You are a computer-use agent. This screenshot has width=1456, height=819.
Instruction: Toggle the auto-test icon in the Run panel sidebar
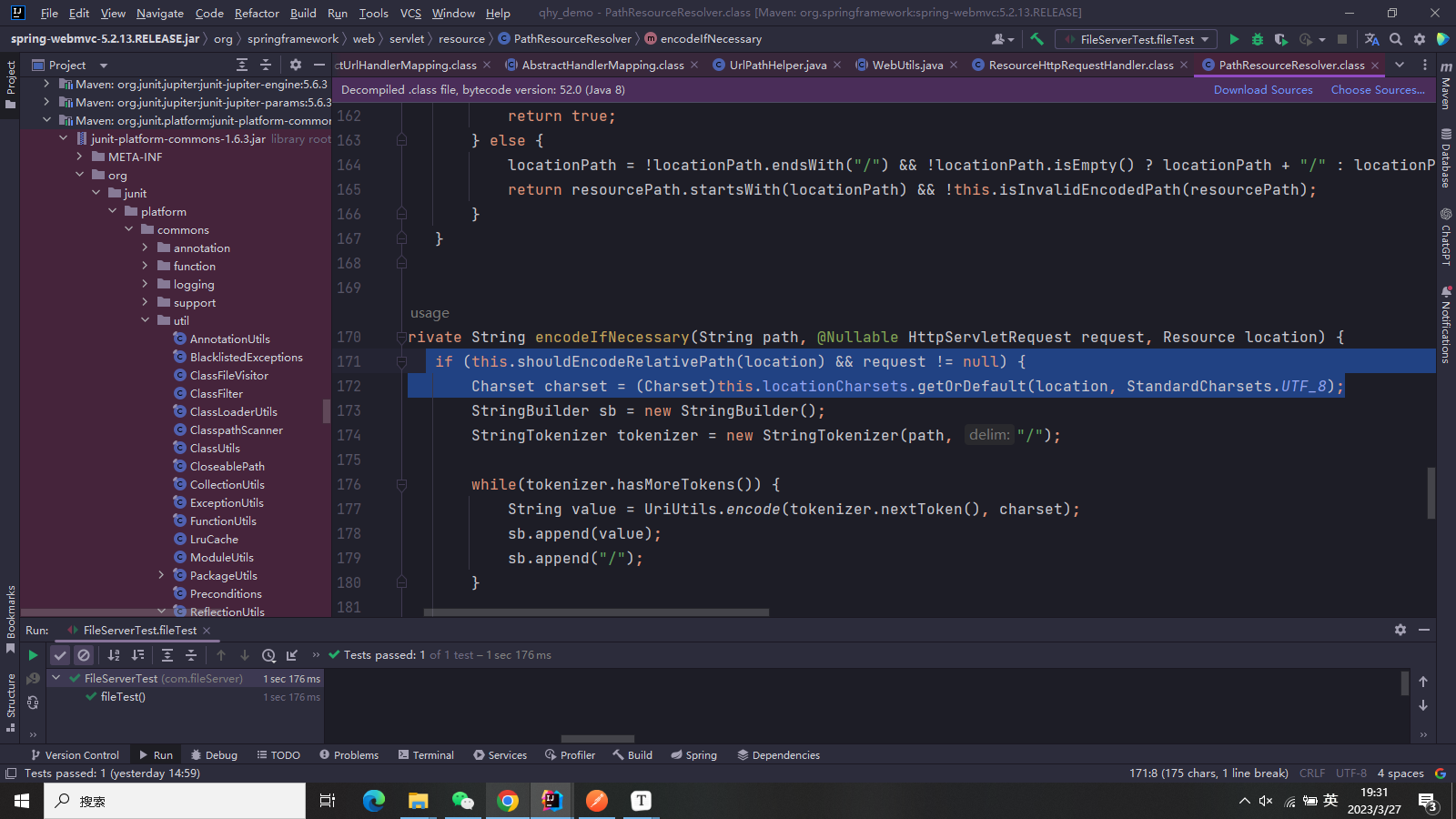pos(33,703)
